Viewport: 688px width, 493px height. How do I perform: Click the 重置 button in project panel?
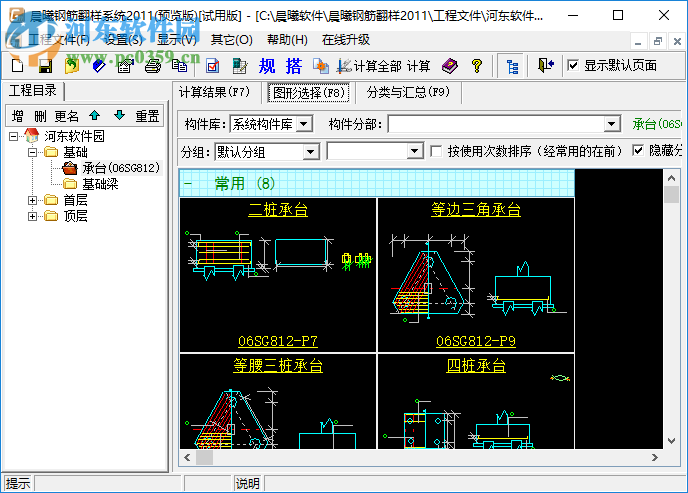tap(147, 115)
